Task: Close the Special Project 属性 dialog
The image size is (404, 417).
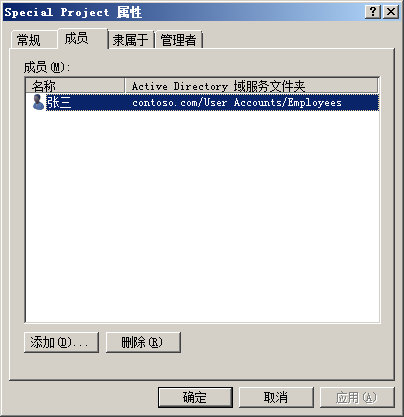Action: (391, 12)
